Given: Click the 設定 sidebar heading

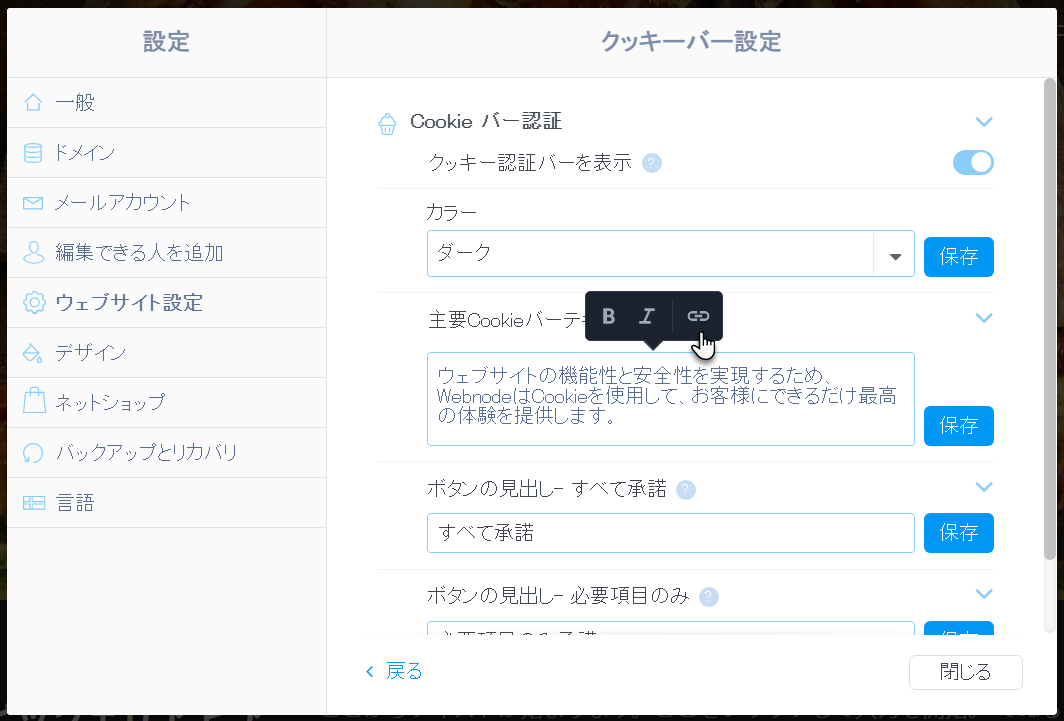Looking at the screenshot, I should (x=166, y=42).
